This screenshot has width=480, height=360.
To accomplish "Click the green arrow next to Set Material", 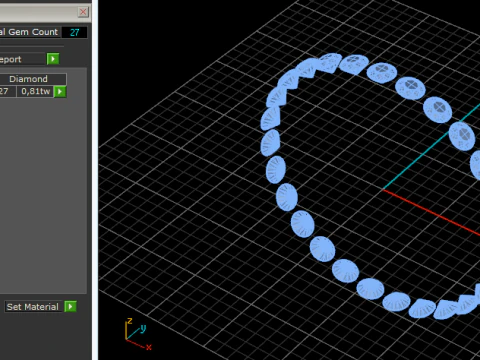I will pyautogui.click(x=70, y=307).
